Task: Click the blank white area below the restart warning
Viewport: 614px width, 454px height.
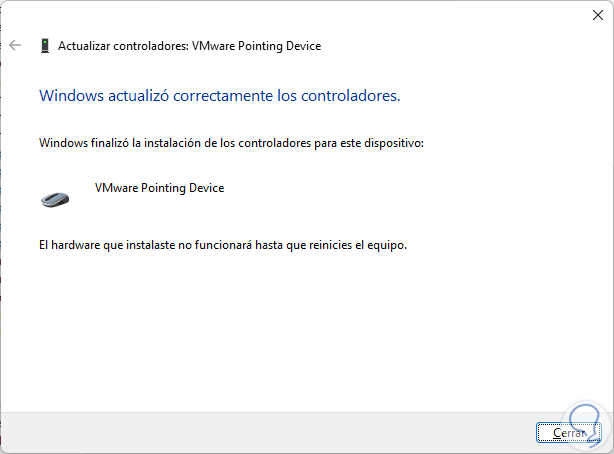Action: point(300,330)
